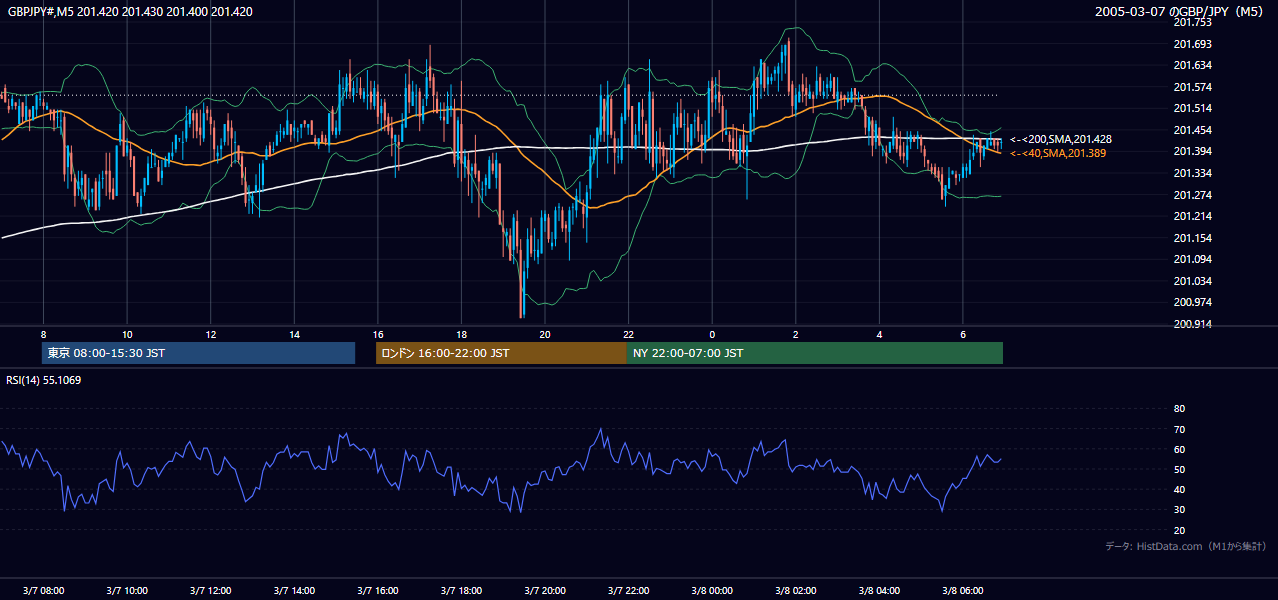
Task: Click the 3/7 22:00 time axis label
Action: [628, 590]
